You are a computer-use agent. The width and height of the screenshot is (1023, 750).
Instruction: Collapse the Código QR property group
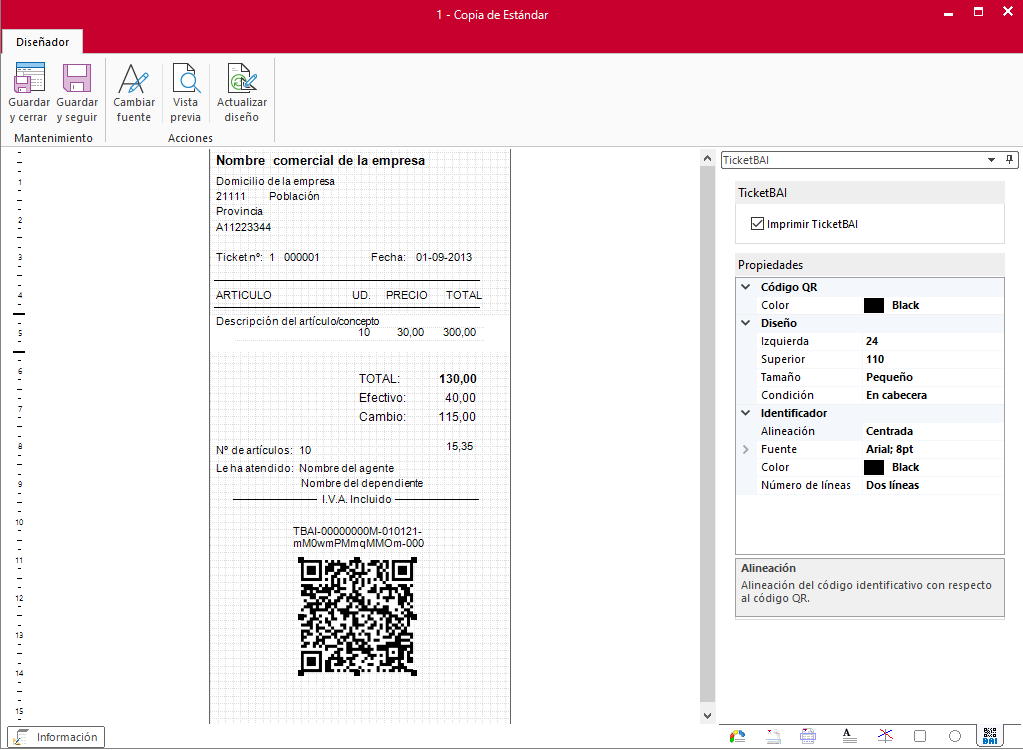pos(746,286)
